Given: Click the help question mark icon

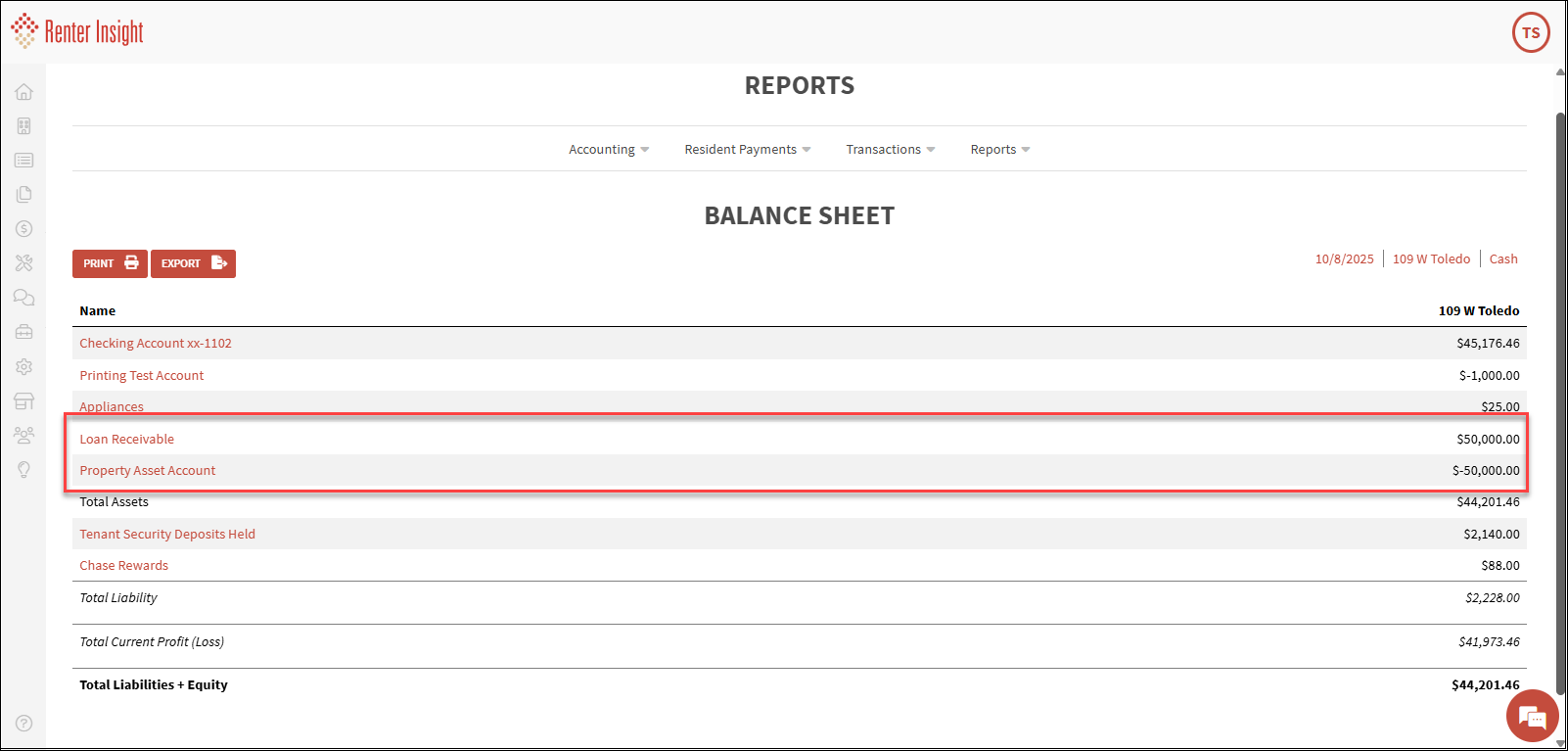Looking at the screenshot, I should [23, 724].
